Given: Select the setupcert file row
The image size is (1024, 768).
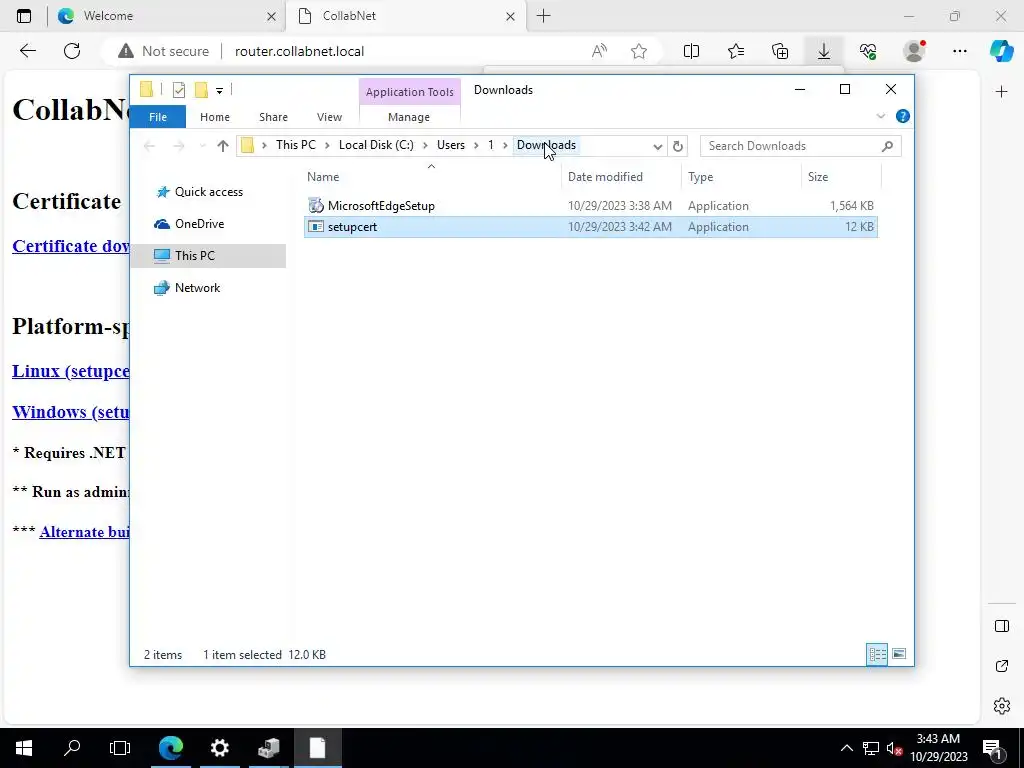Looking at the screenshot, I should (x=590, y=227).
